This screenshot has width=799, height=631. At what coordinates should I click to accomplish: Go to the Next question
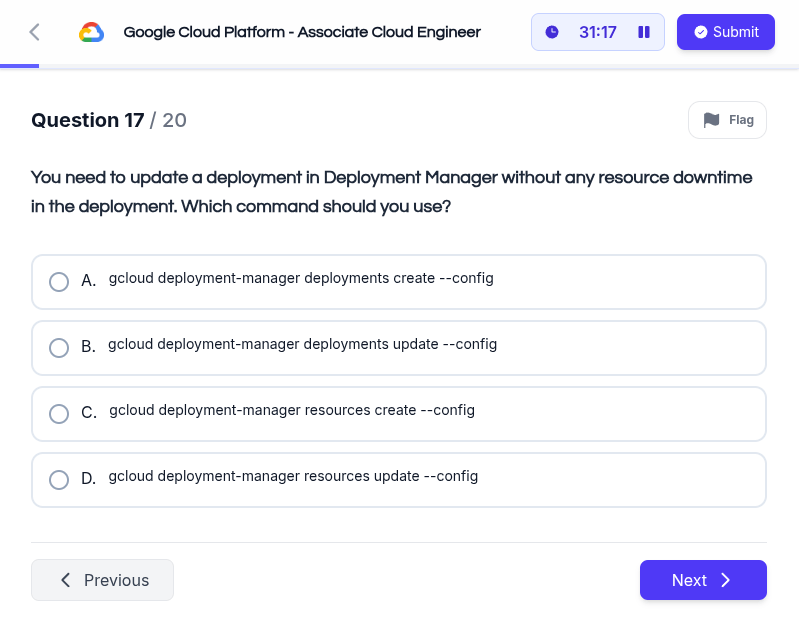[703, 580]
